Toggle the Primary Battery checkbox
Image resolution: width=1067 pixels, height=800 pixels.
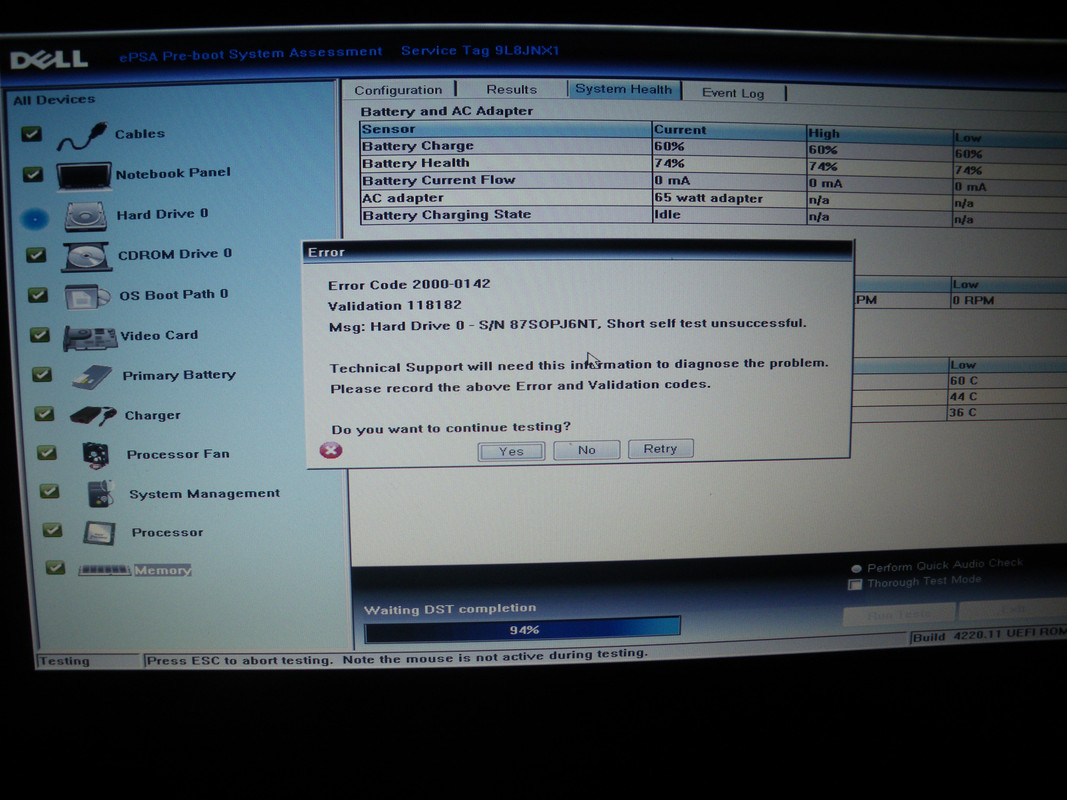coord(42,374)
